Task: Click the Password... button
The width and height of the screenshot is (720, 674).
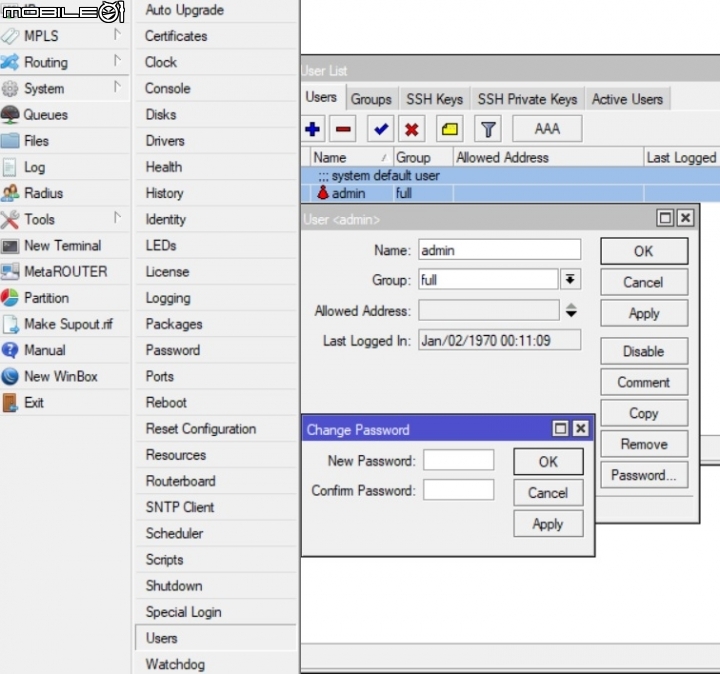Action: 643,475
